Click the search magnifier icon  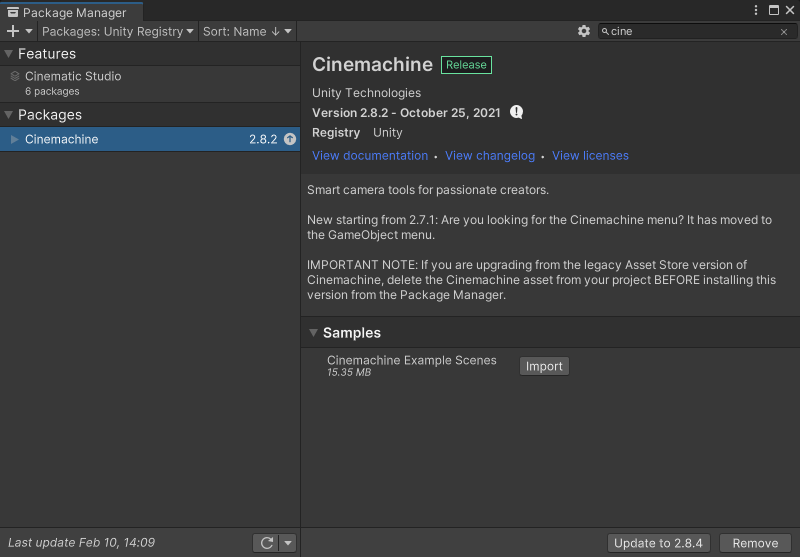[x=605, y=32]
